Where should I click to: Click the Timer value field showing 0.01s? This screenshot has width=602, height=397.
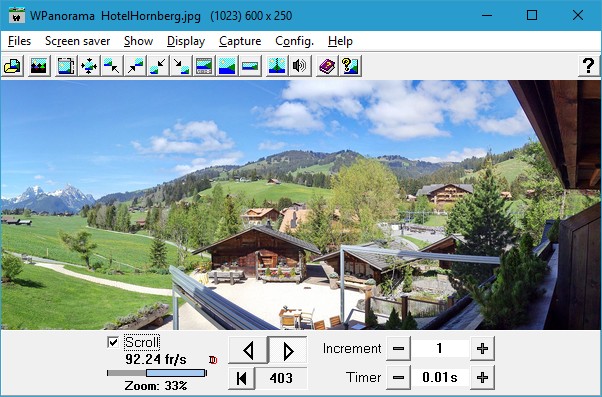point(440,378)
